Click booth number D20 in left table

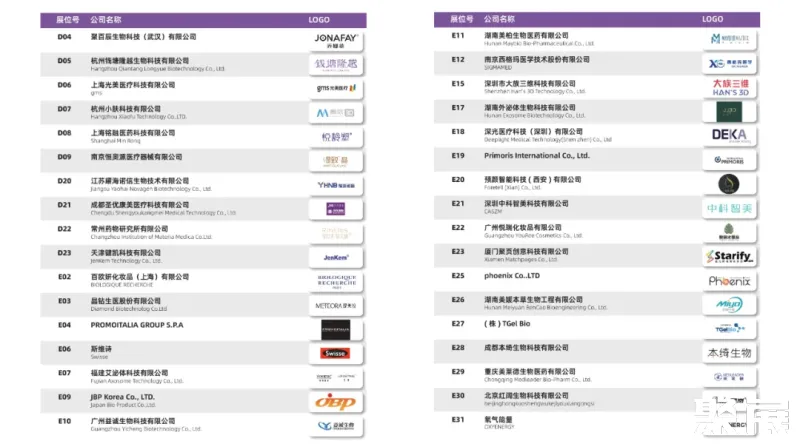[x=64, y=180]
